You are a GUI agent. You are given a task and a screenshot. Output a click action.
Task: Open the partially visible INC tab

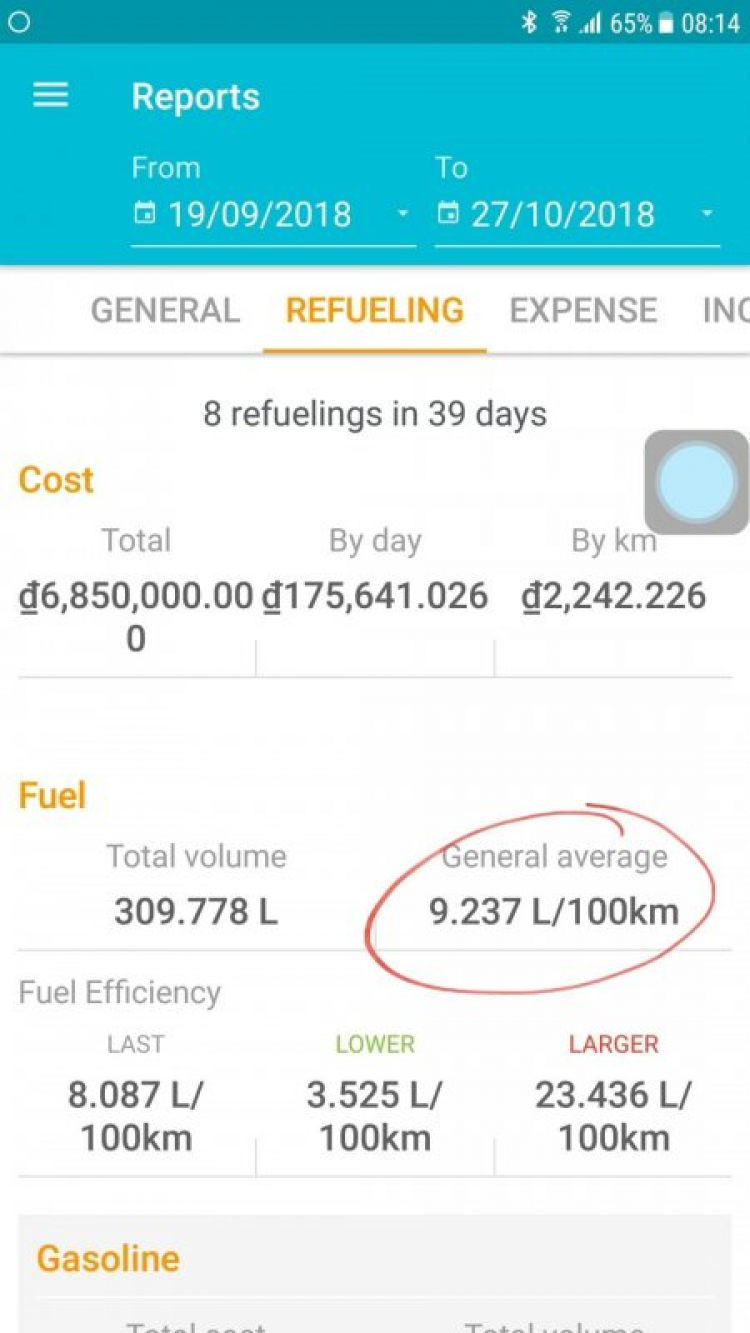[x=725, y=310]
